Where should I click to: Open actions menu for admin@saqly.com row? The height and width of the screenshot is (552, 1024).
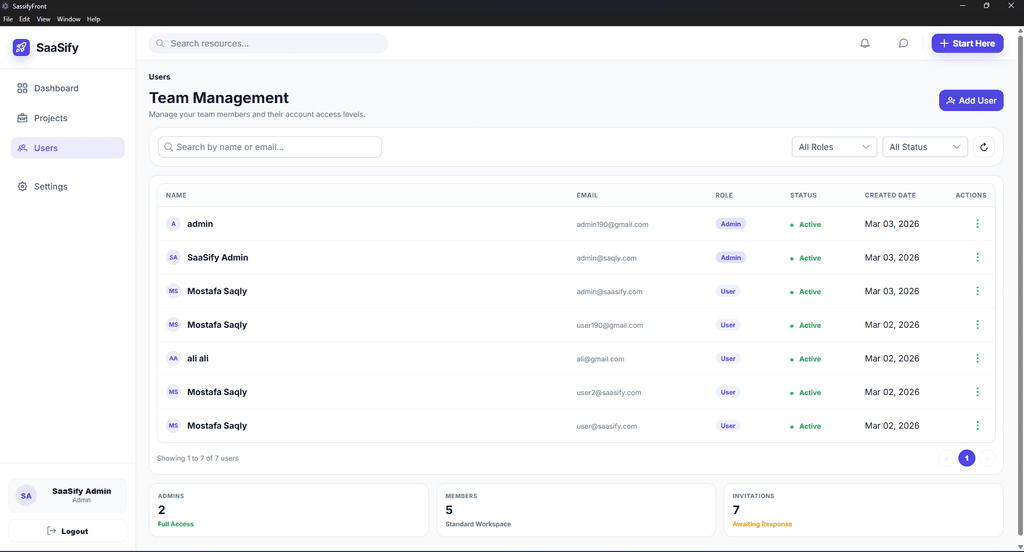(x=977, y=258)
